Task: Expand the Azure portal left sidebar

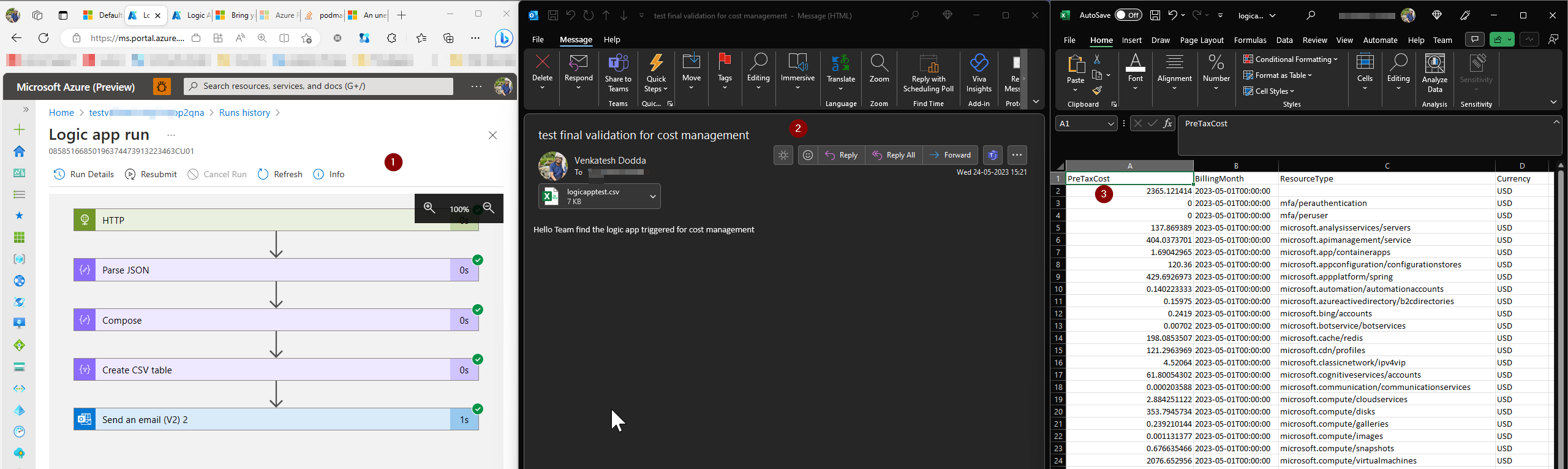Action: point(26,109)
